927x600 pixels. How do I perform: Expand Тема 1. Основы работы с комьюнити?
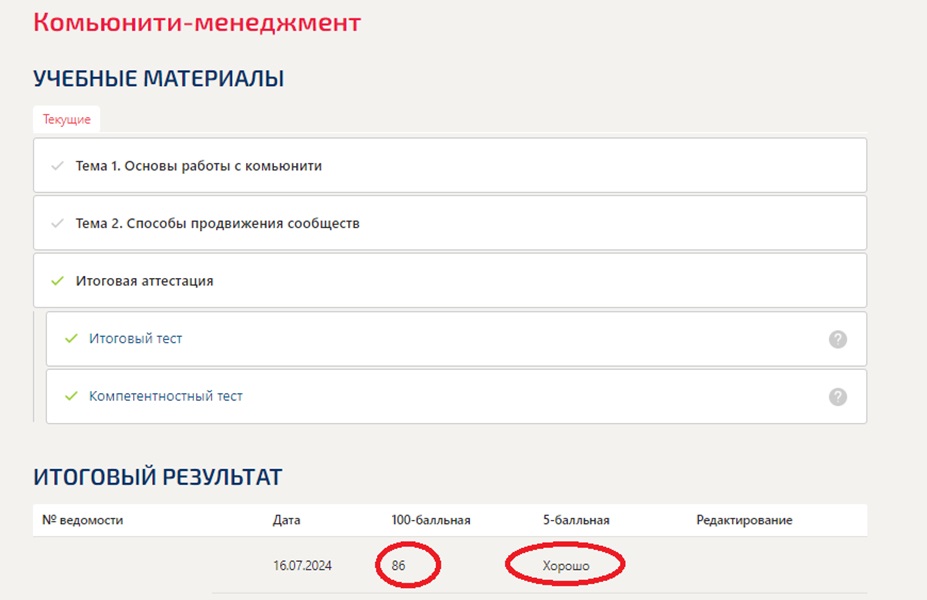click(450, 166)
